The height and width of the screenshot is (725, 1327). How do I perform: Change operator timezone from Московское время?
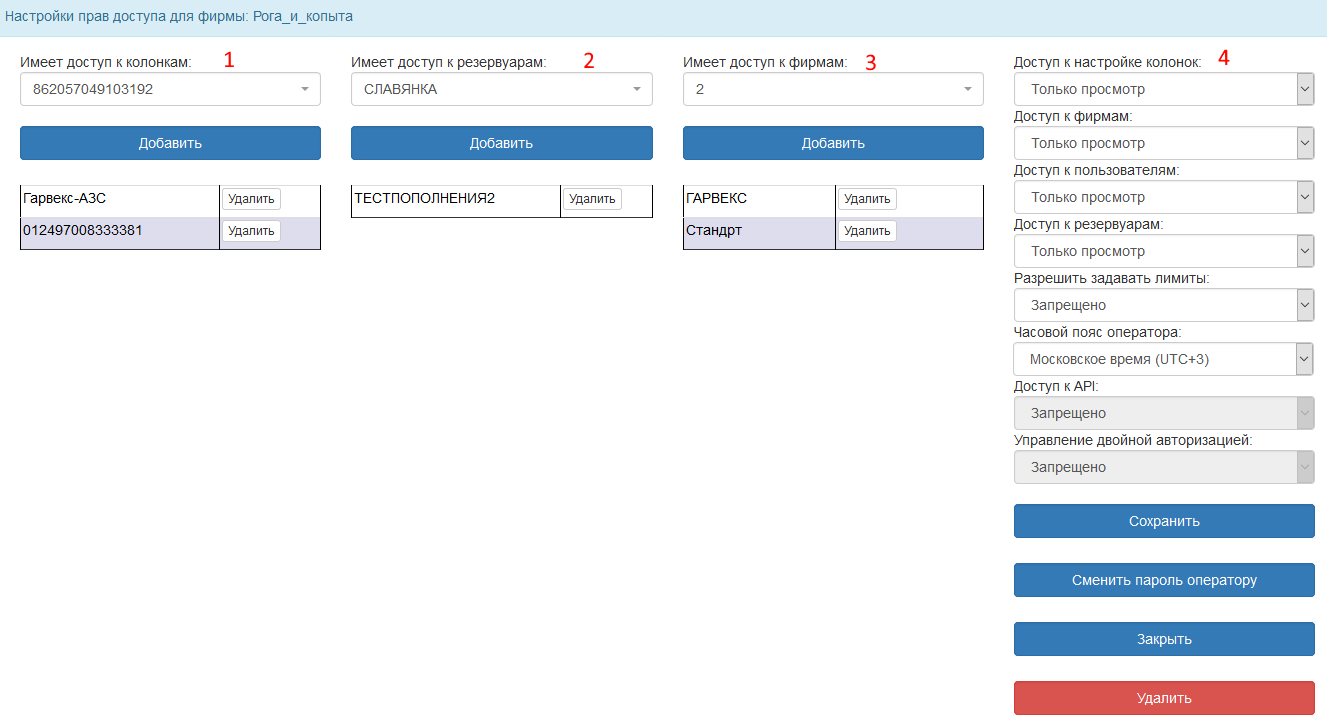point(1163,359)
